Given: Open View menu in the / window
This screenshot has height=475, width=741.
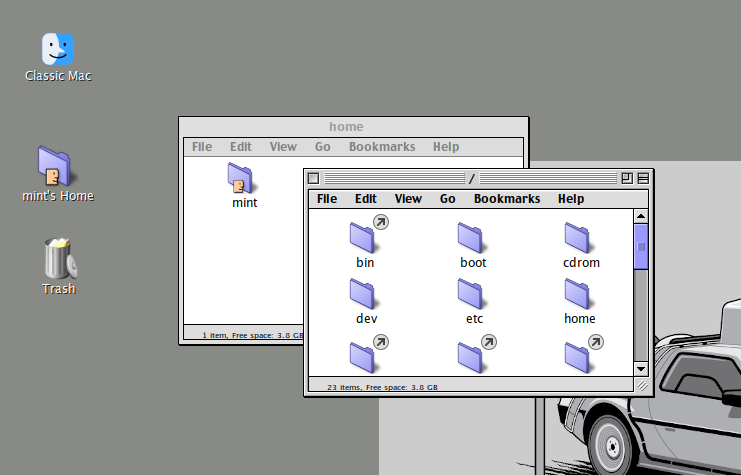Looking at the screenshot, I should [408, 199].
